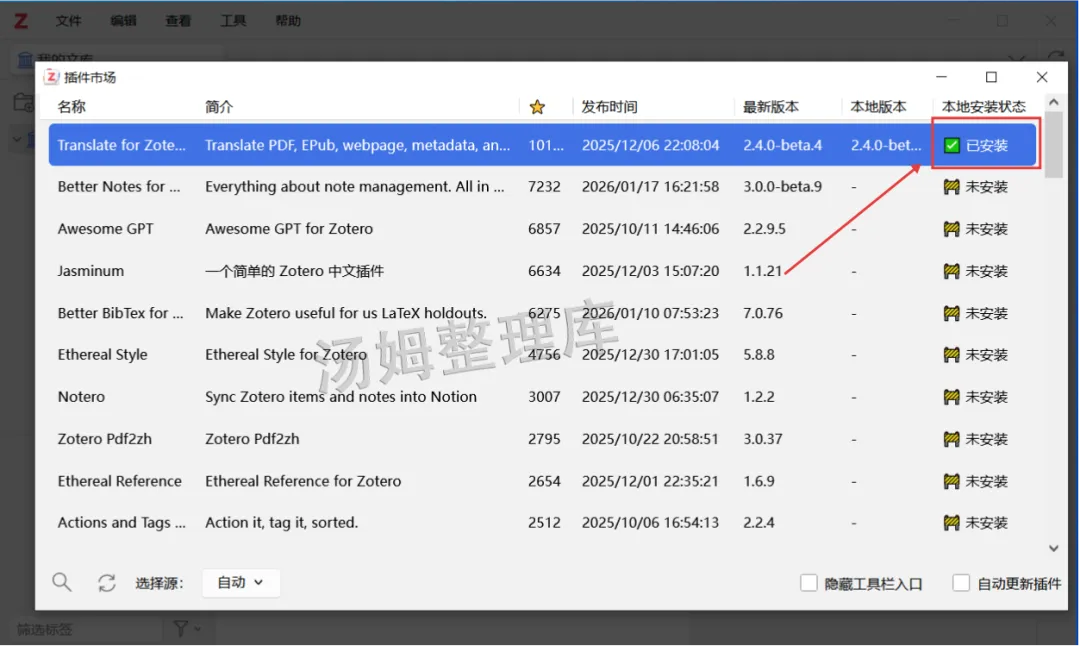1080x646 pixels.
Task: Enable the 隐藏工具栏入口 checkbox
Action: pos(809,583)
